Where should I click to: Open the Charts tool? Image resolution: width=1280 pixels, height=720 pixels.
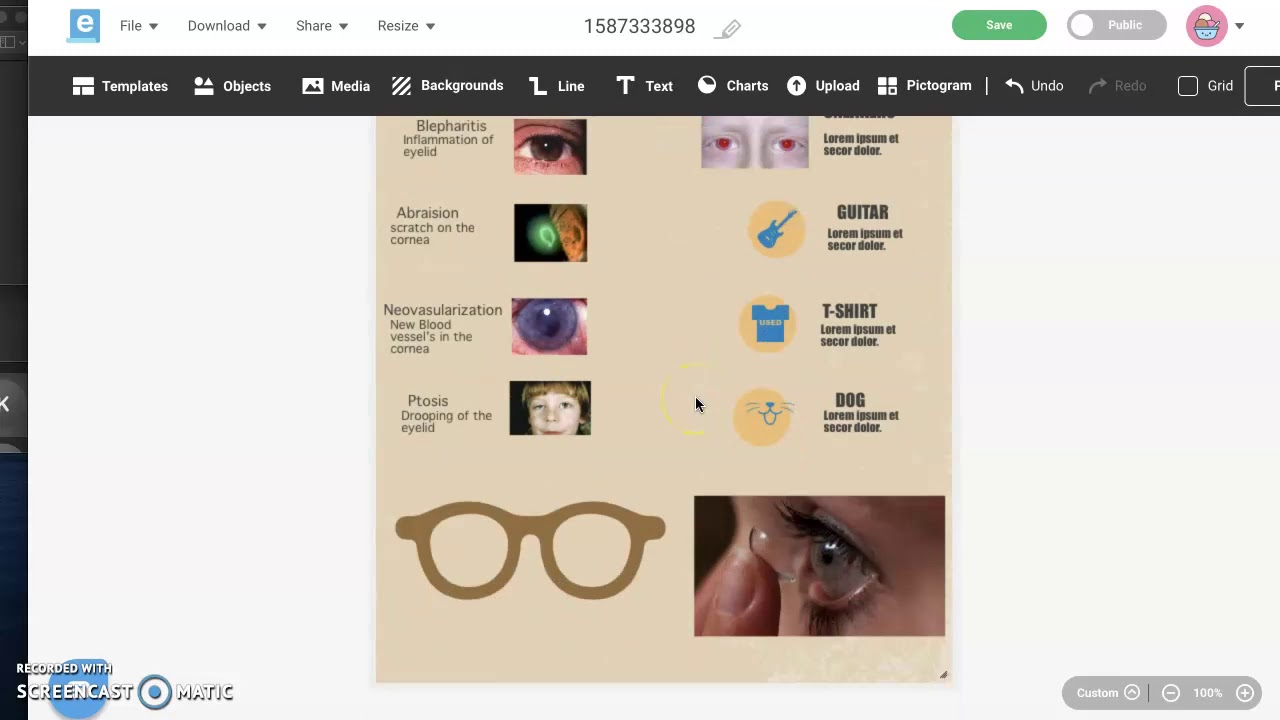coord(733,86)
